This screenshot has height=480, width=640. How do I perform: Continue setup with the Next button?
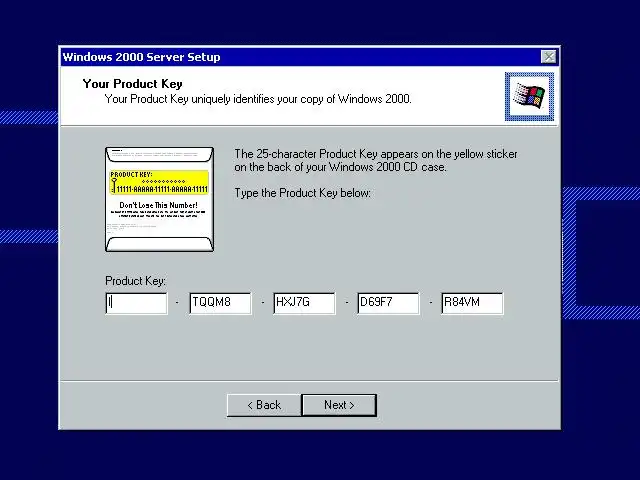(339, 405)
